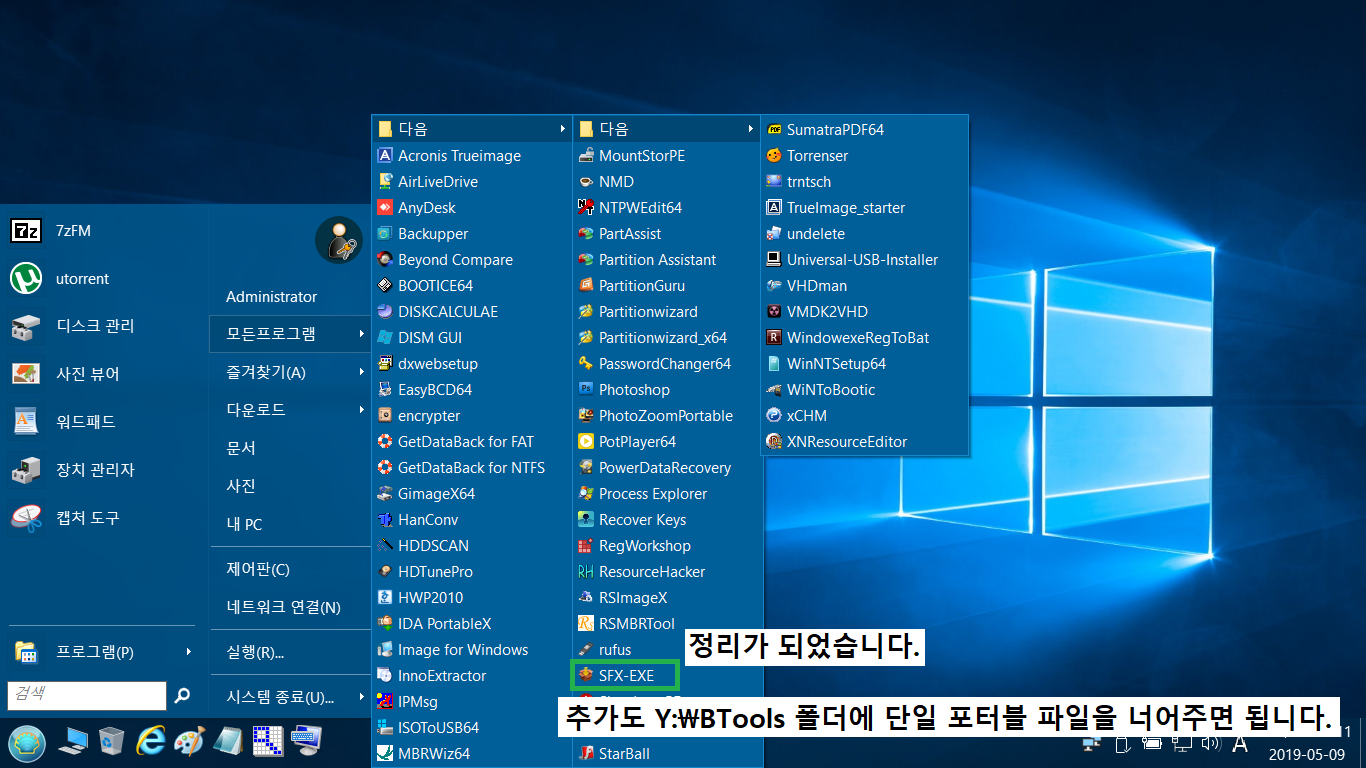The image size is (1366, 768).
Task: Open the paint palette taskbar icon
Action: [189, 742]
